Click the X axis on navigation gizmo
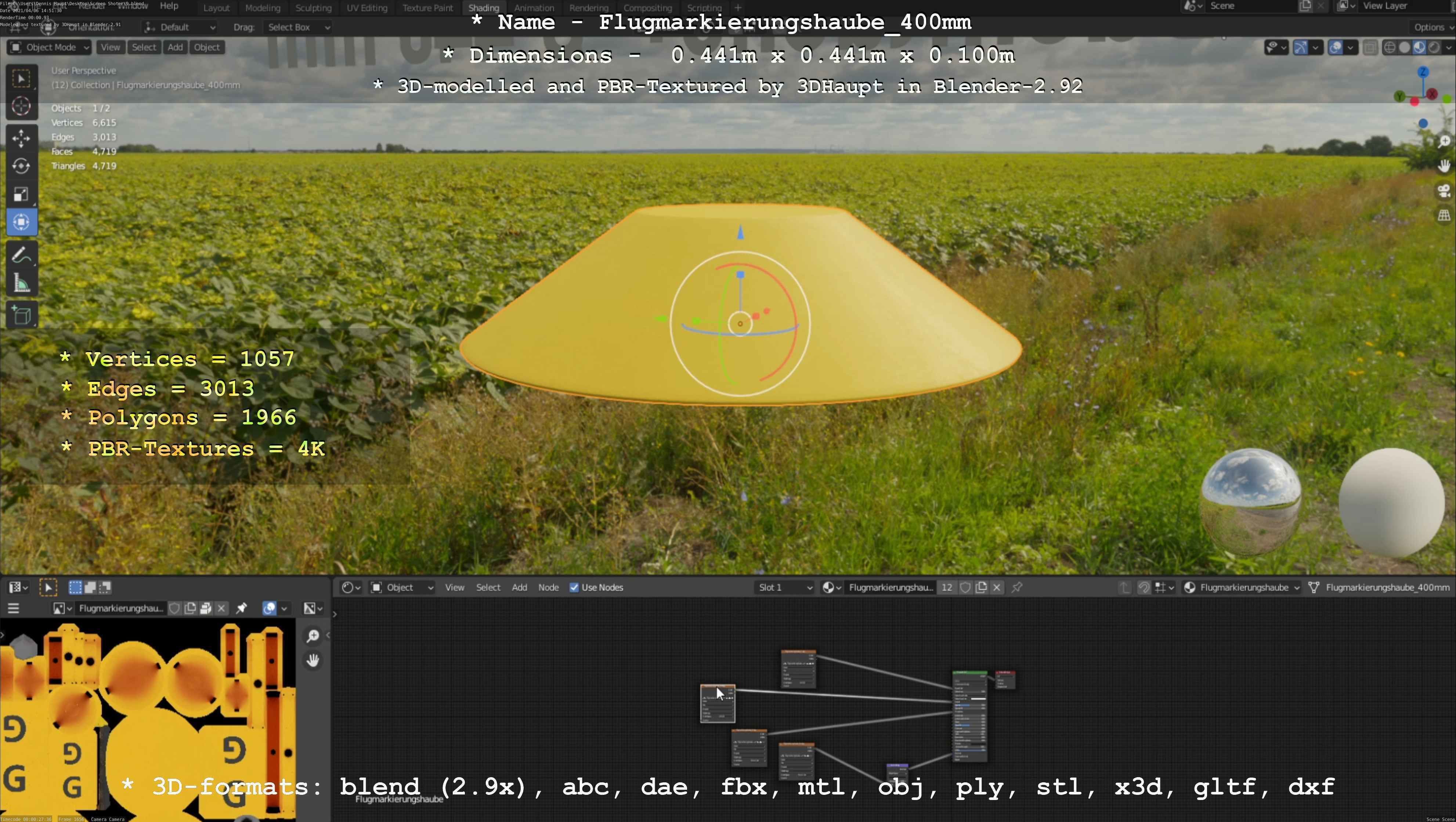This screenshot has height=822, width=1456. point(1432,94)
